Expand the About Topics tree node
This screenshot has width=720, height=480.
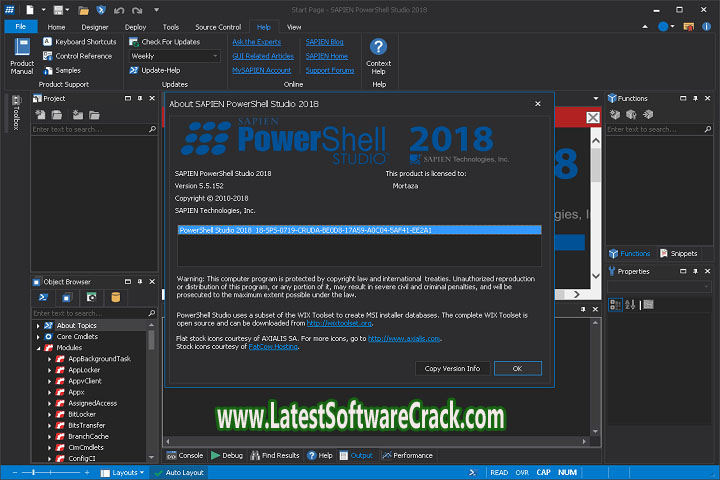tap(38, 326)
